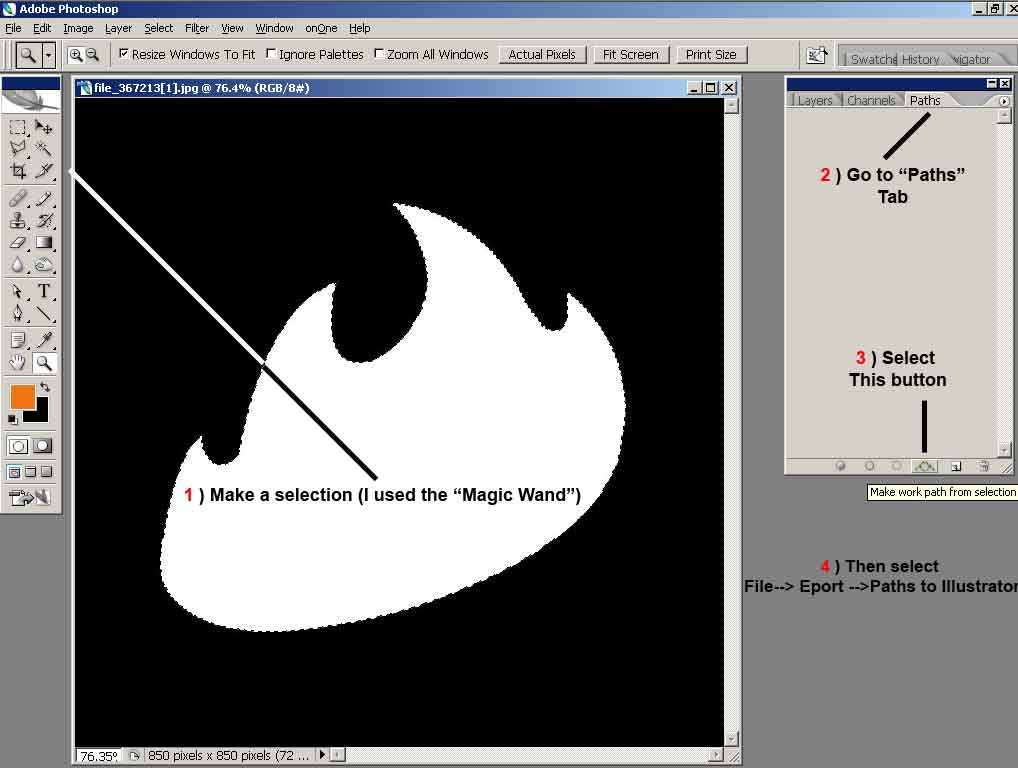Select the Crop tool
The width and height of the screenshot is (1018, 768).
point(18,171)
